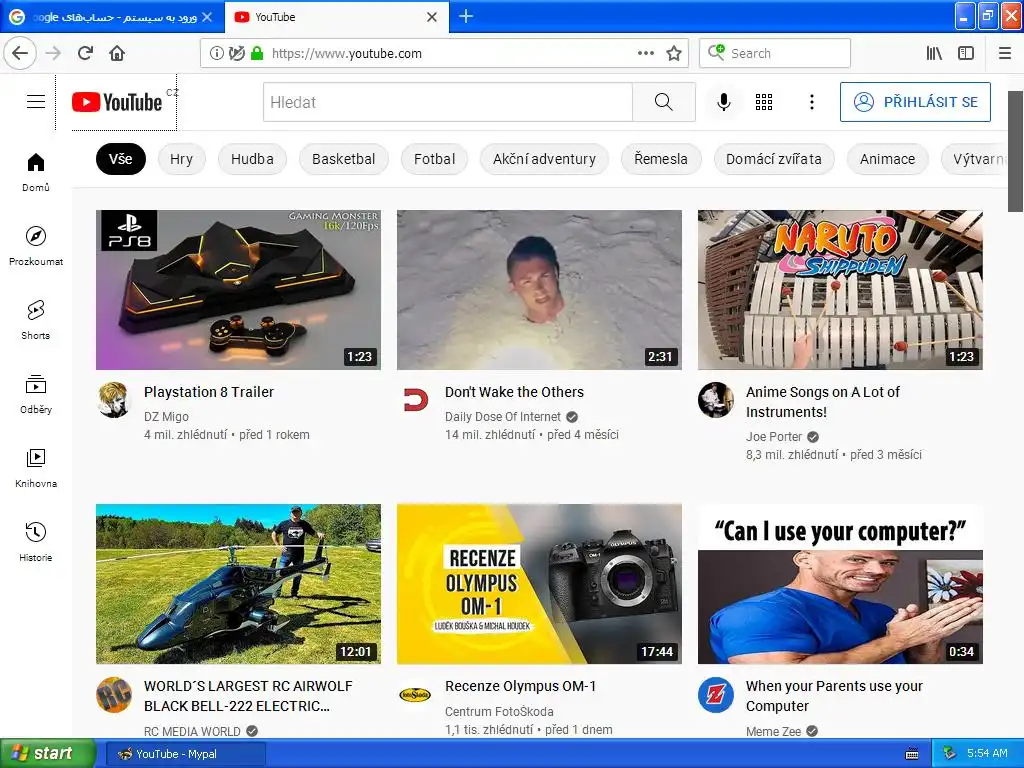Viewport: 1024px width, 768px height.
Task: Click the PS8 video thumbnail
Action: (238, 289)
